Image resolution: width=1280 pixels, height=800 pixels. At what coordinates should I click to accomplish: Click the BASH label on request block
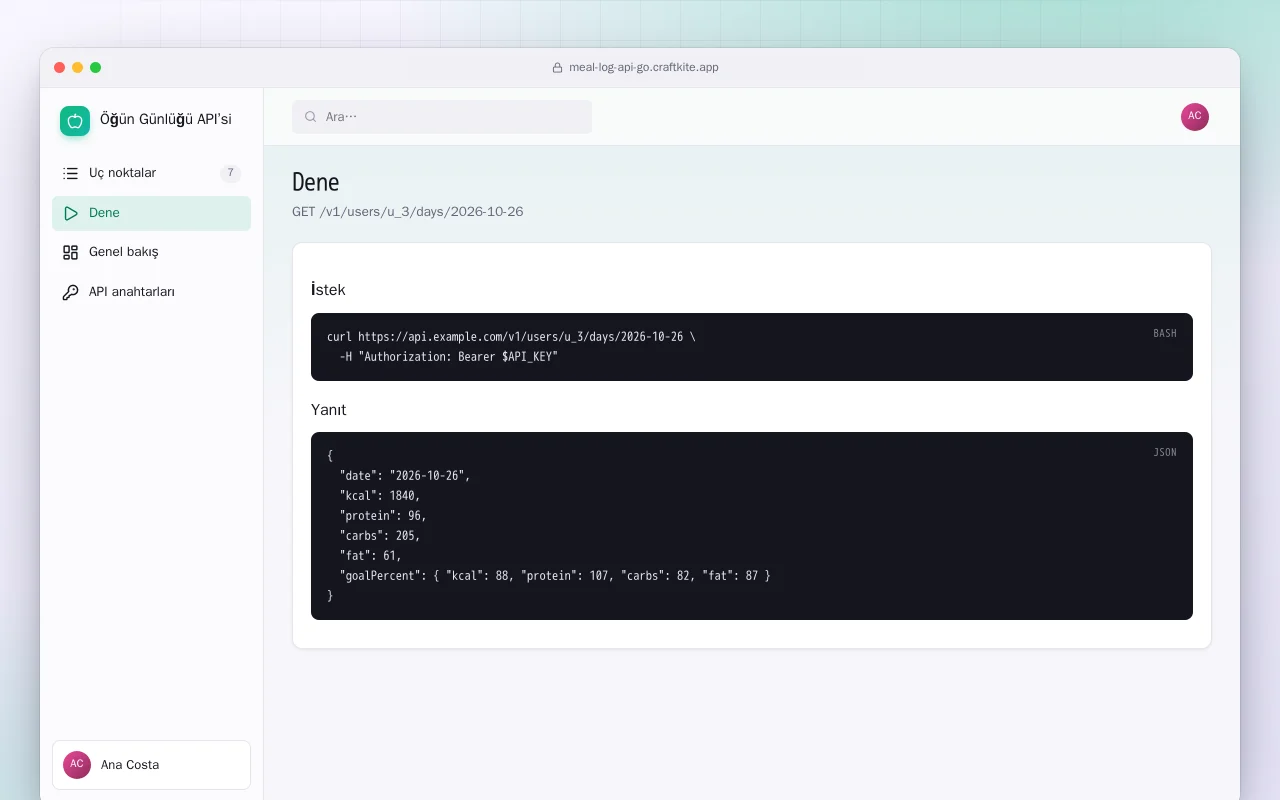click(1165, 333)
